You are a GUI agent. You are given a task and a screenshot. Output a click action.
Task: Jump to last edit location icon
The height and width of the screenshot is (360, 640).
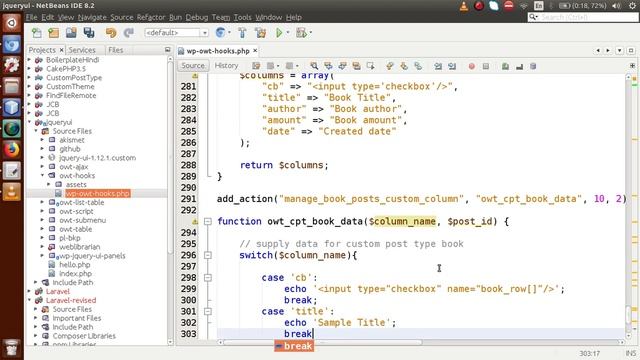[x=256, y=66]
